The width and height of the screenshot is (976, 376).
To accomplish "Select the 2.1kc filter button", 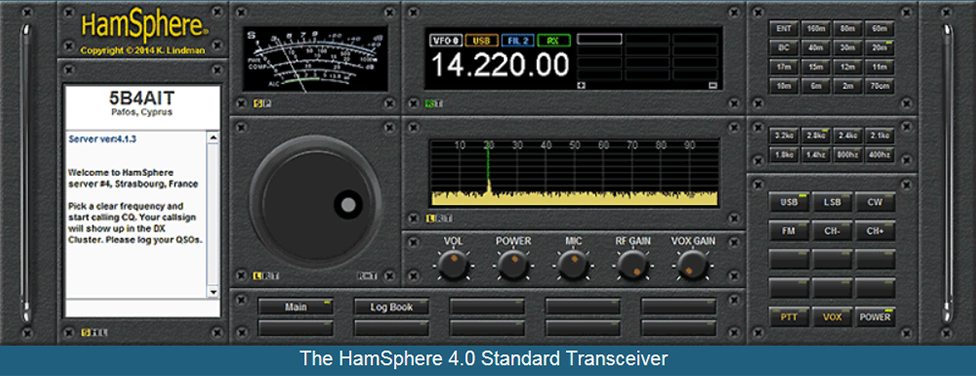I will point(879,135).
